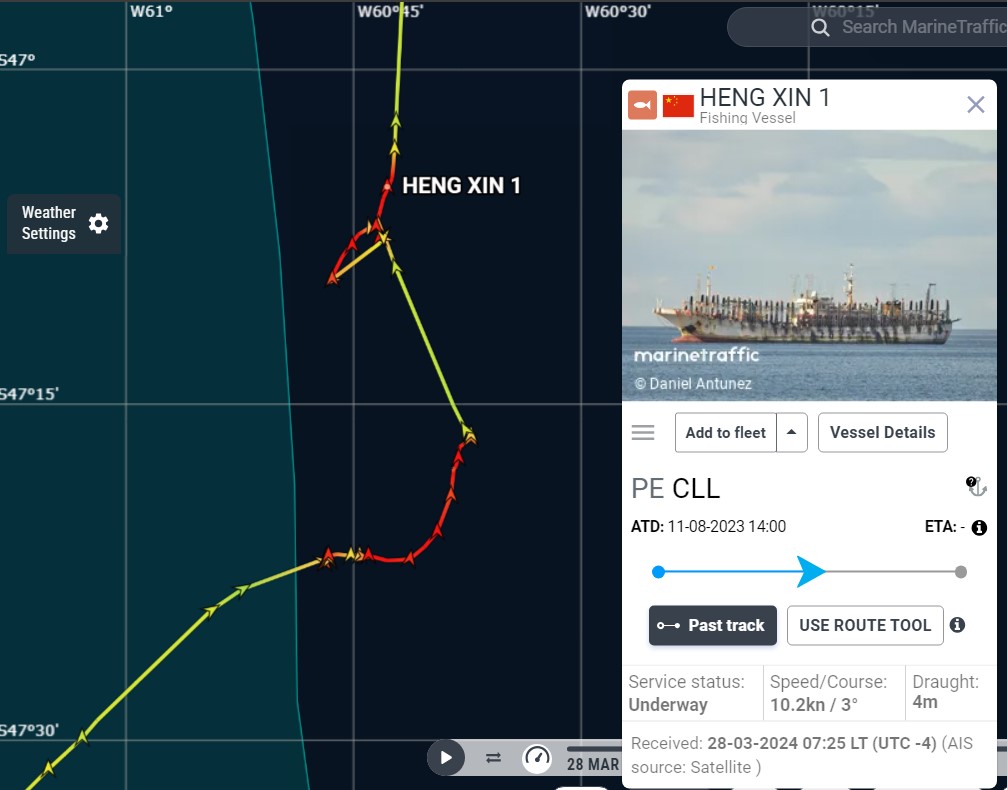
Task: Open the hamburger menu in vessel panel
Action: [643, 432]
